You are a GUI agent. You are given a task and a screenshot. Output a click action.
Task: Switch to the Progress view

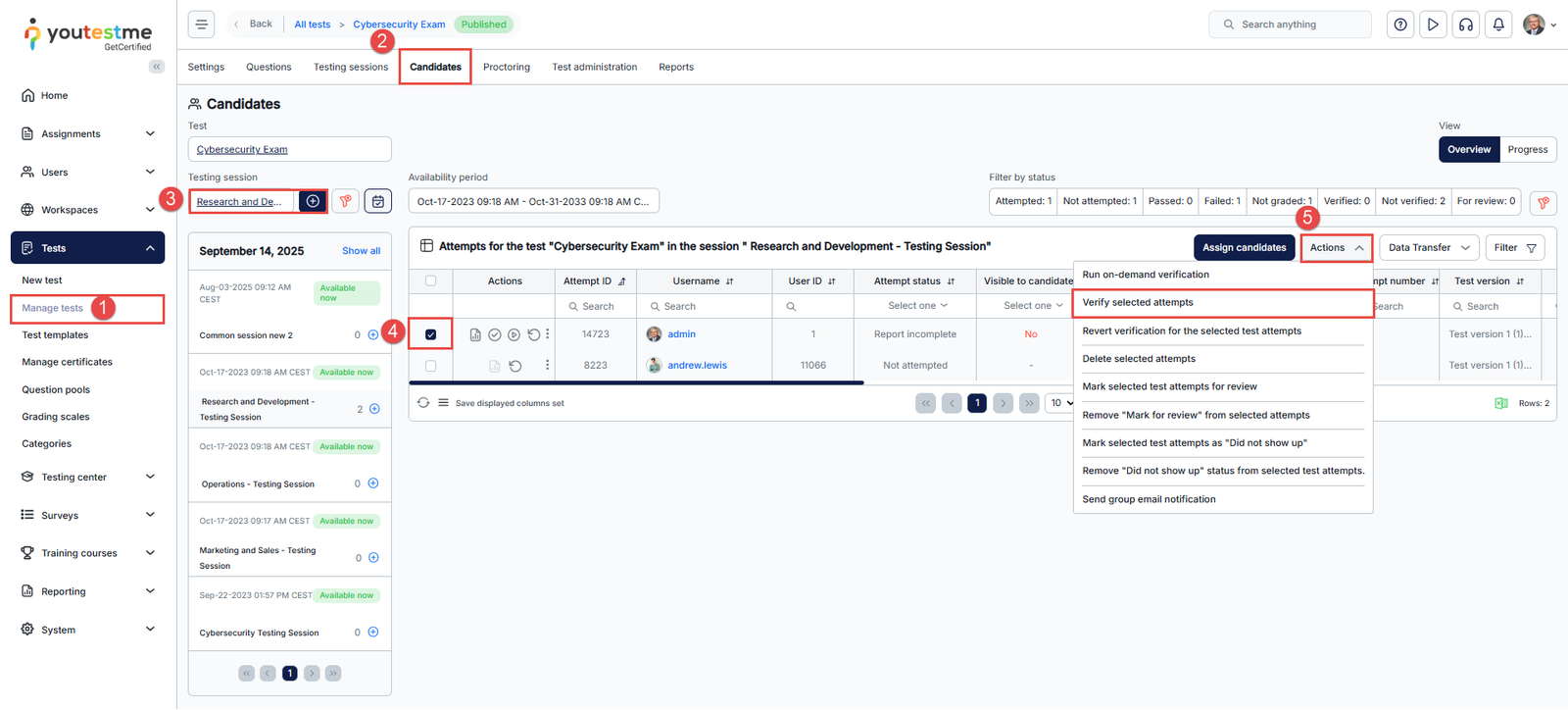pyautogui.click(x=1527, y=150)
